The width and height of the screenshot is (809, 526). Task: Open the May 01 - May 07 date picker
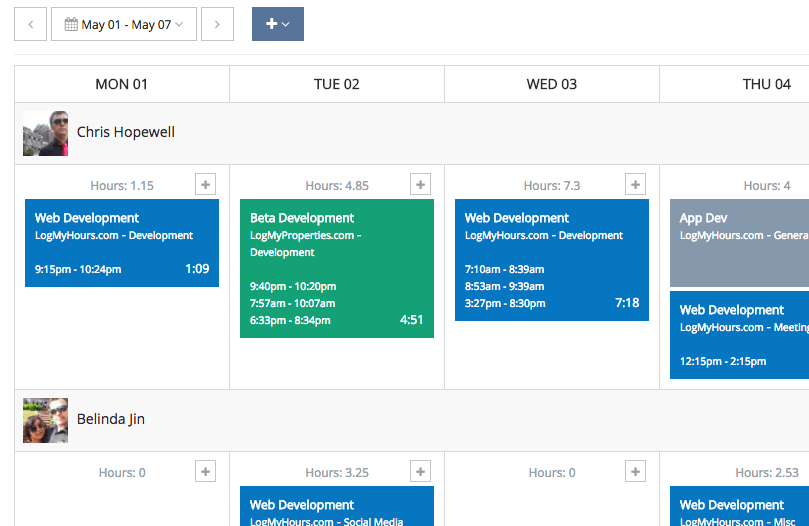(124, 24)
